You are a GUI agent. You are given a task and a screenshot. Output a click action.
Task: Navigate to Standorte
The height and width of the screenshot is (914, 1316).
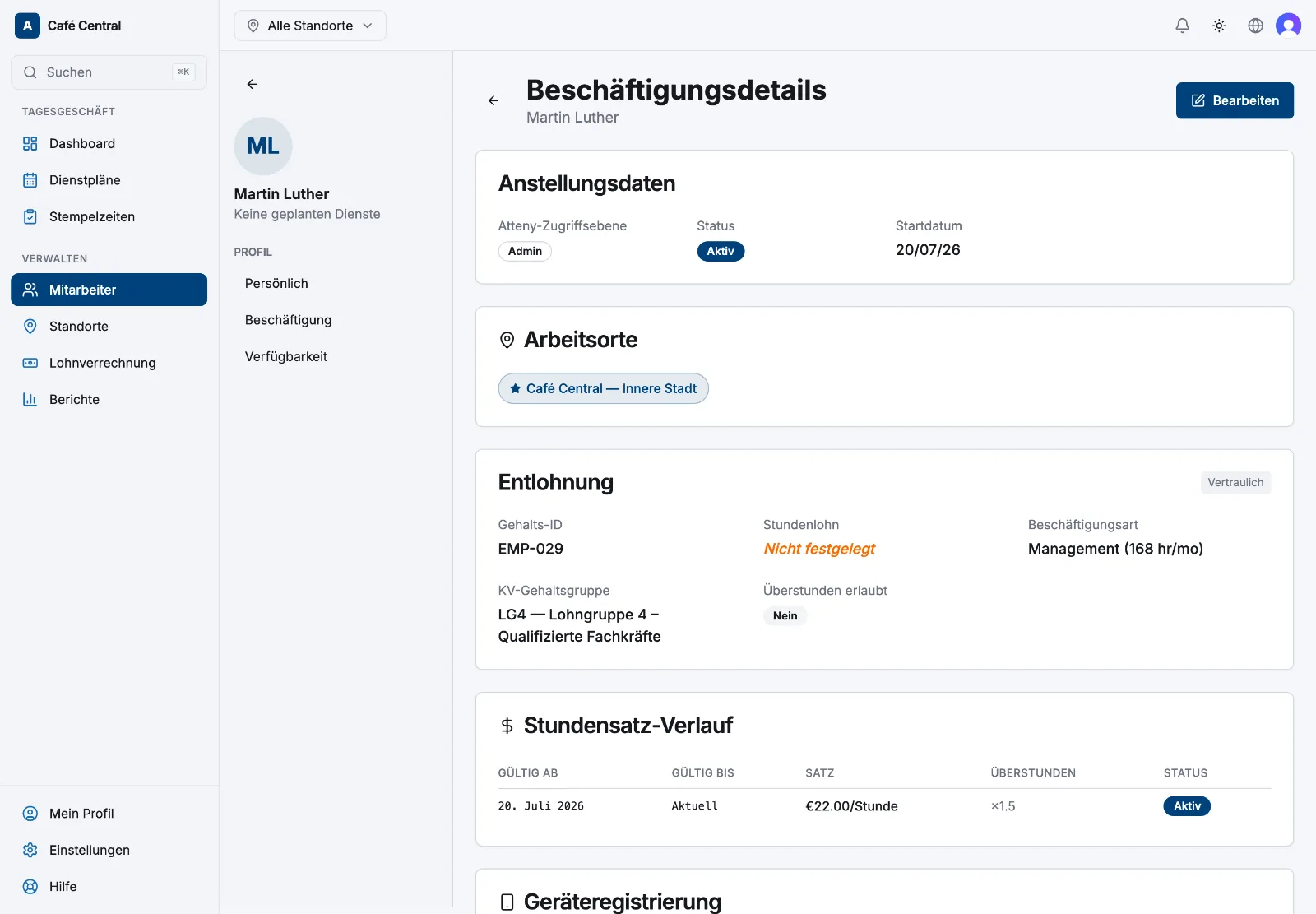tap(109, 326)
